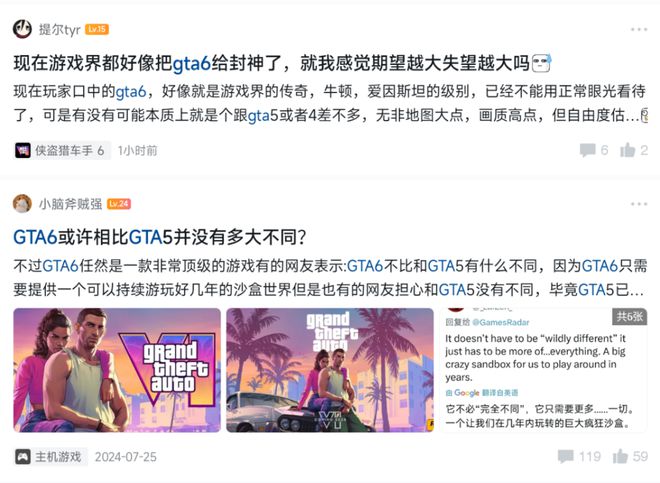Click comment icon on first post
Screen dimensions: 660x483
588,150
